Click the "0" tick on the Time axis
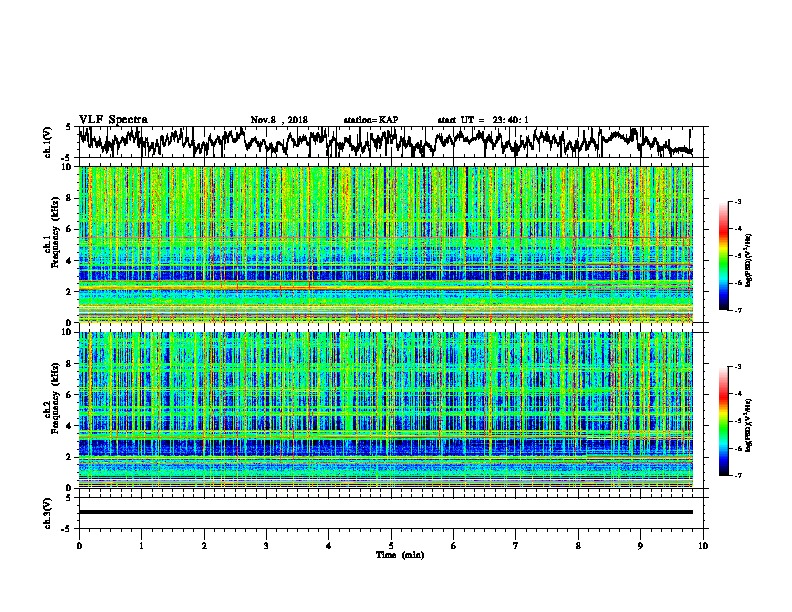This screenshot has width=792, height=612. point(79,546)
